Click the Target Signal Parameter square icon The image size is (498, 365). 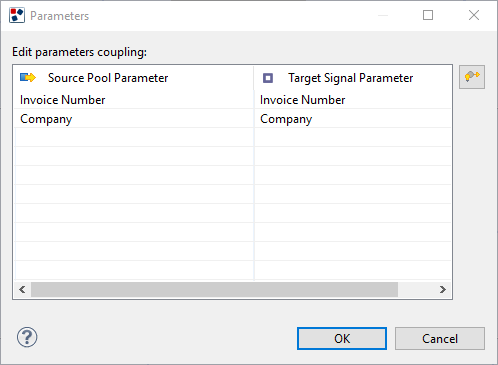[268, 78]
